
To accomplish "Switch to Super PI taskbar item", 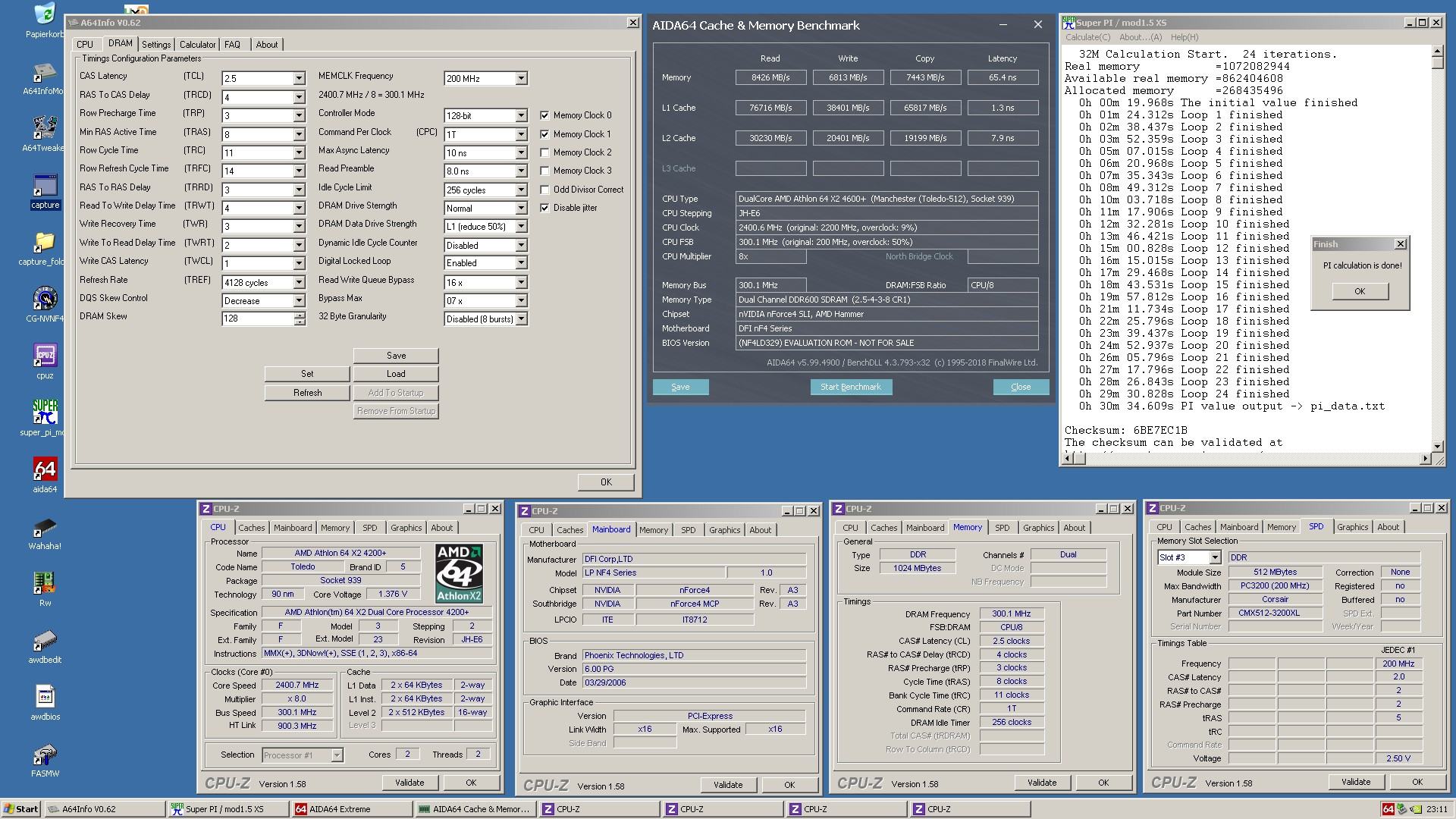I will (227, 809).
